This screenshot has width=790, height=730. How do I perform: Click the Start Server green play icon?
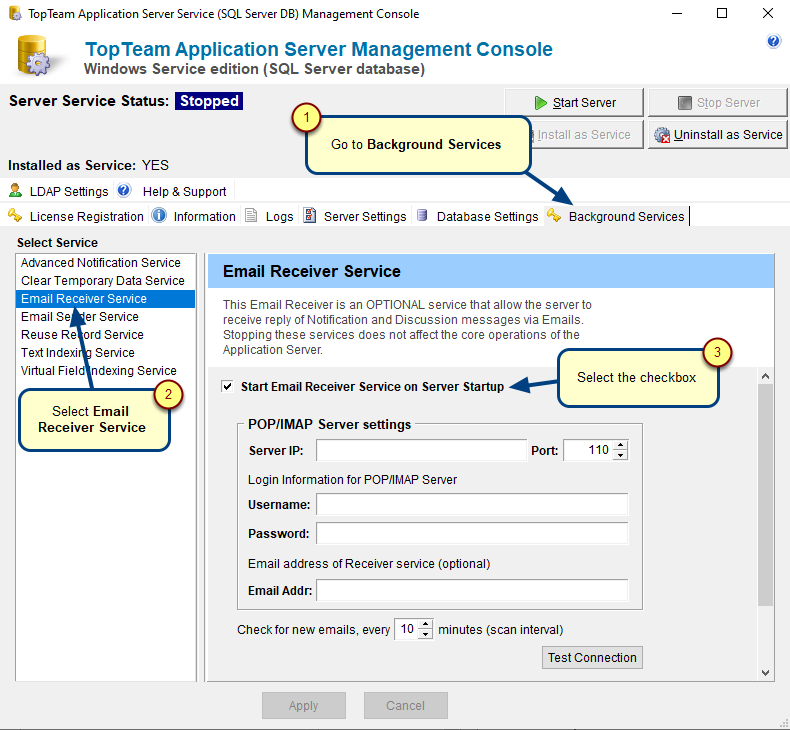coord(541,103)
